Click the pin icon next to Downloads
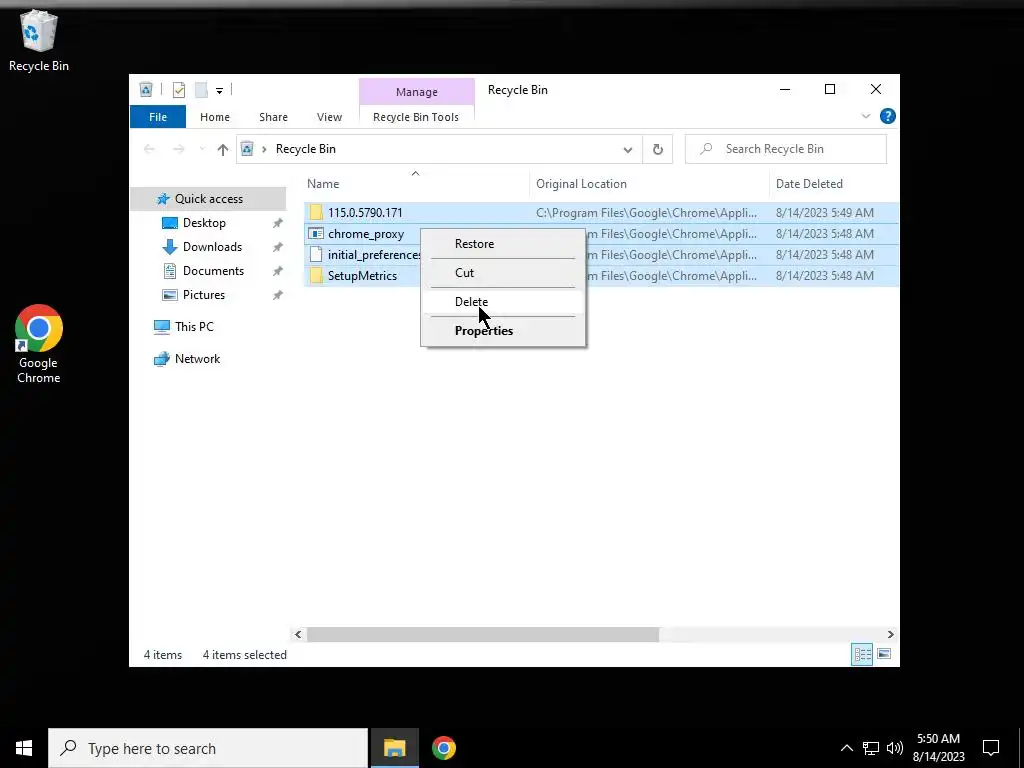Image resolution: width=1024 pixels, height=768 pixels. point(278,248)
